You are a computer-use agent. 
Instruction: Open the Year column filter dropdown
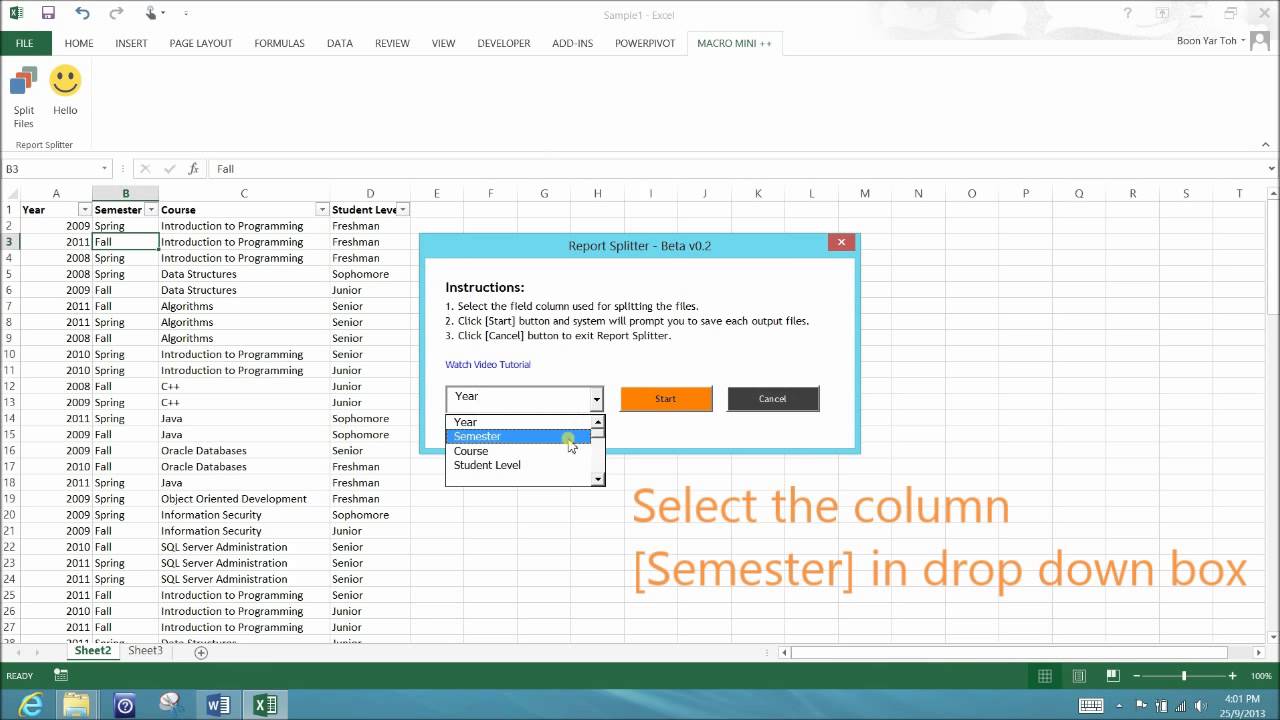tap(84, 210)
